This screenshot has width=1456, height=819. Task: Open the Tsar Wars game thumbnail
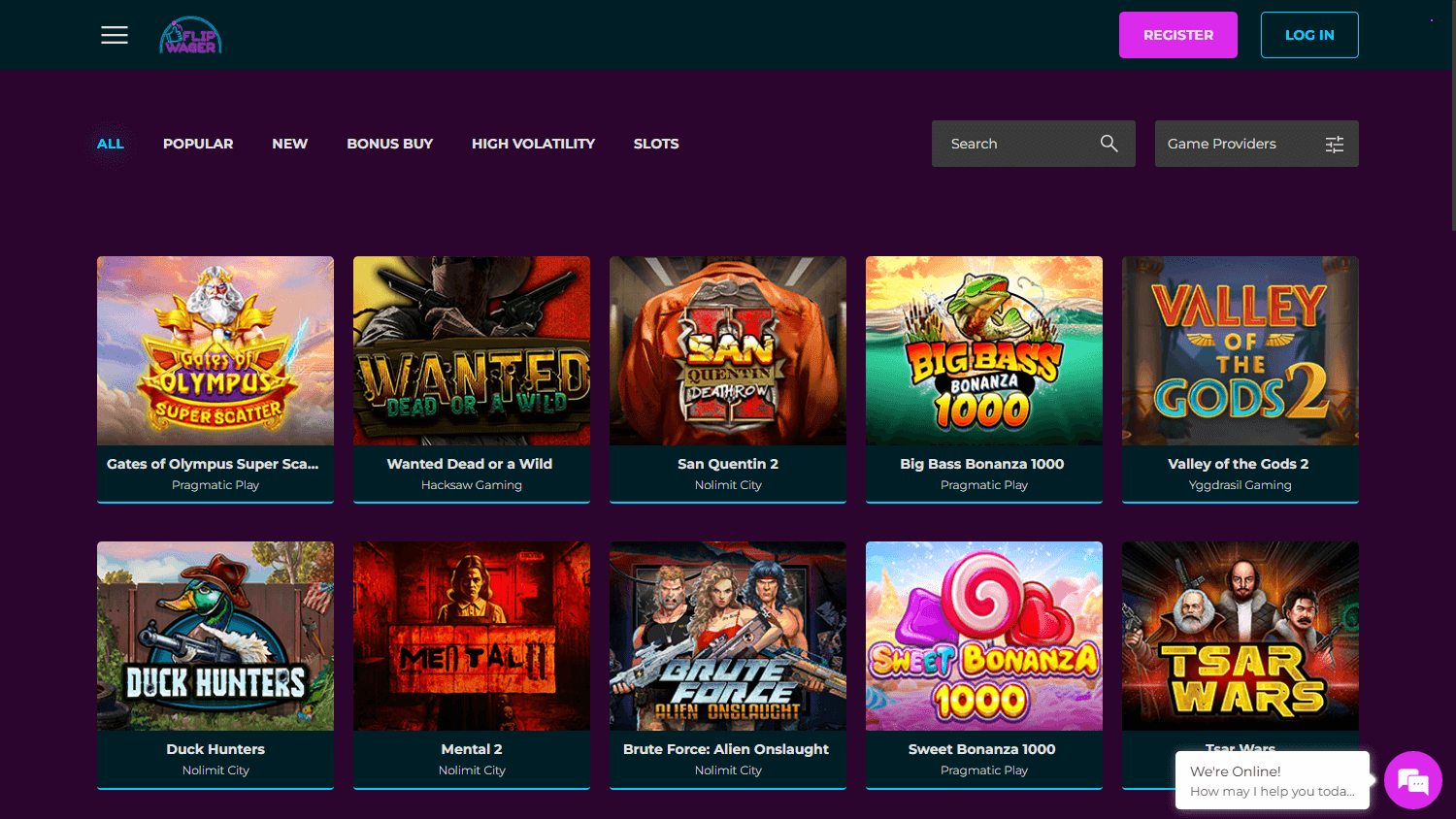[1241, 636]
